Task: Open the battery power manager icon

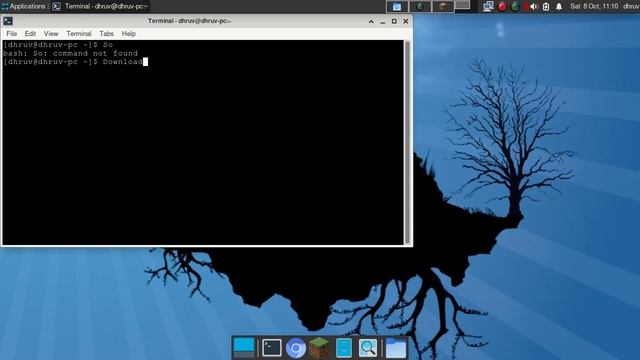Action: click(x=546, y=7)
